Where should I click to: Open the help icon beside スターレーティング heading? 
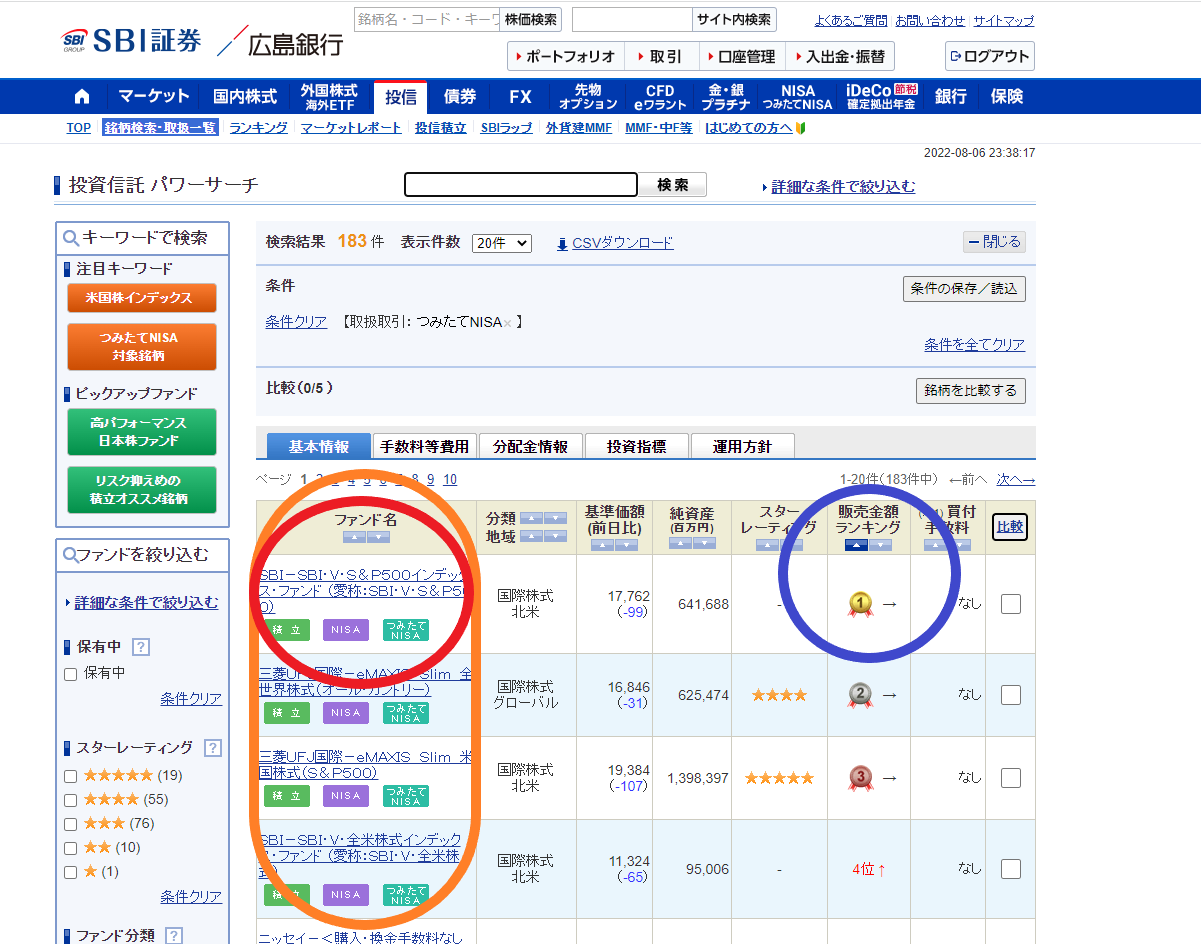click(212, 748)
